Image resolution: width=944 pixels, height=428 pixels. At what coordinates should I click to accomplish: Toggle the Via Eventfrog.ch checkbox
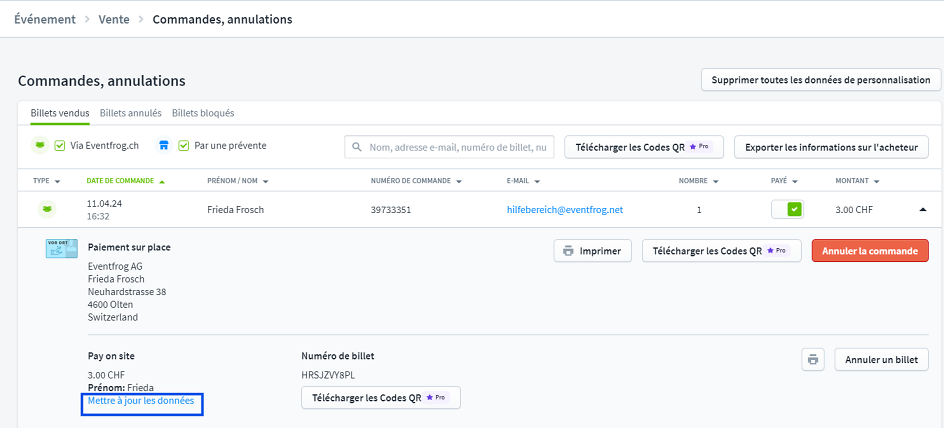coord(60,146)
